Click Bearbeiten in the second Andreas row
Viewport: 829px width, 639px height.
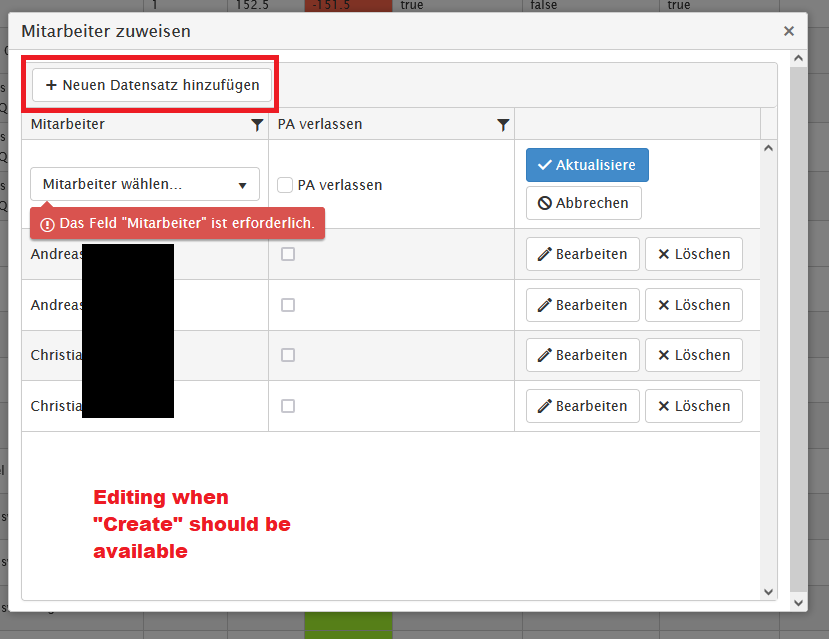[x=582, y=305]
